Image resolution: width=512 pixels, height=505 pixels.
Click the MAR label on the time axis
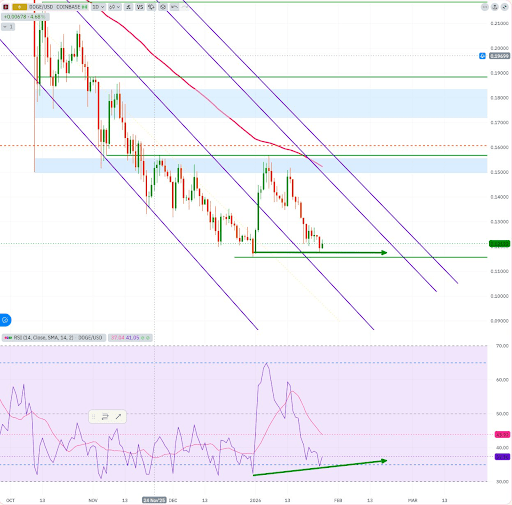[413, 500]
